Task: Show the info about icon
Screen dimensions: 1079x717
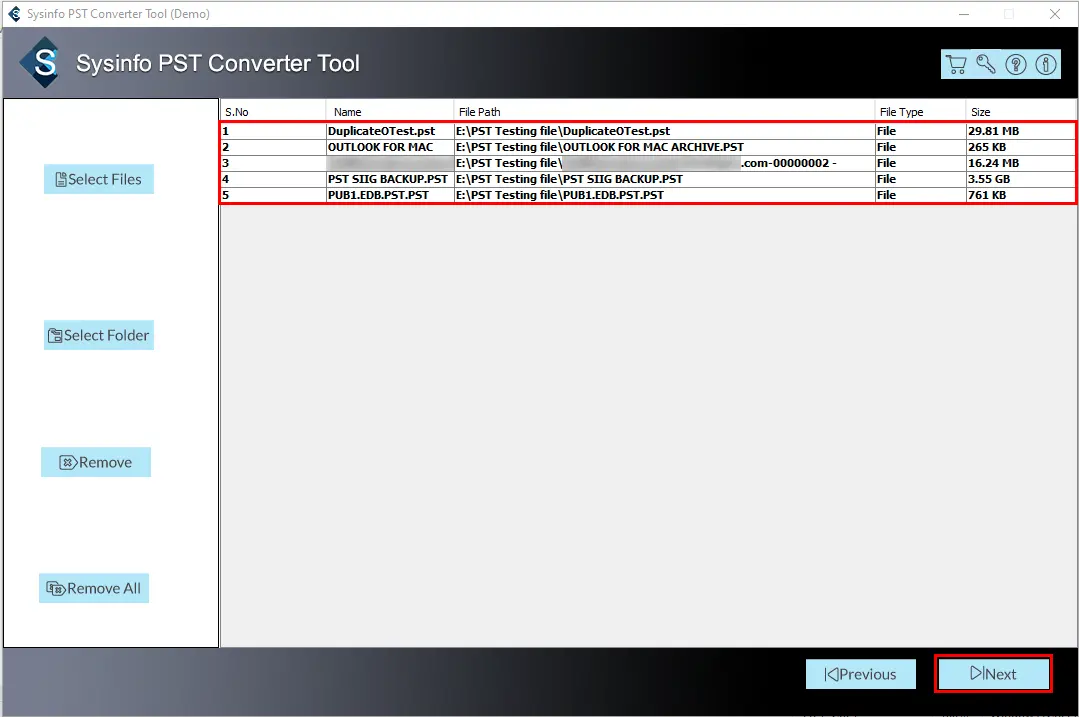Action: [x=1046, y=65]
